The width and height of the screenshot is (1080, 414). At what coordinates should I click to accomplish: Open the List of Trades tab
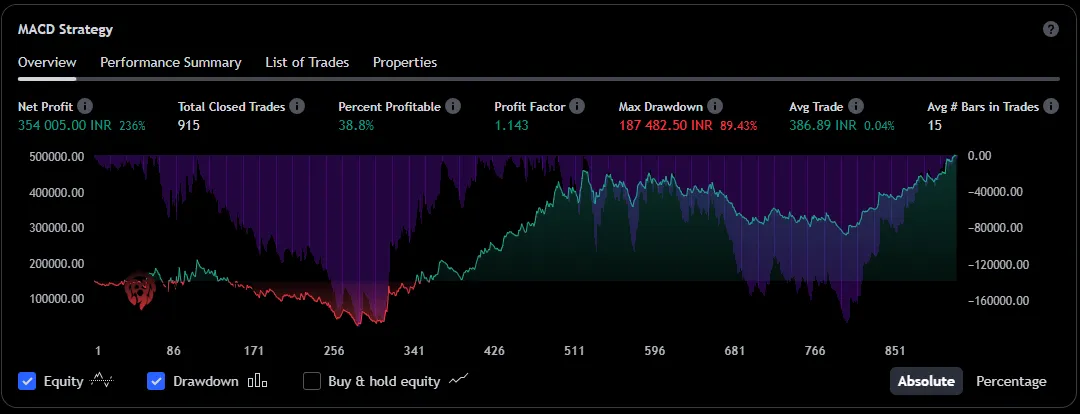307,62
